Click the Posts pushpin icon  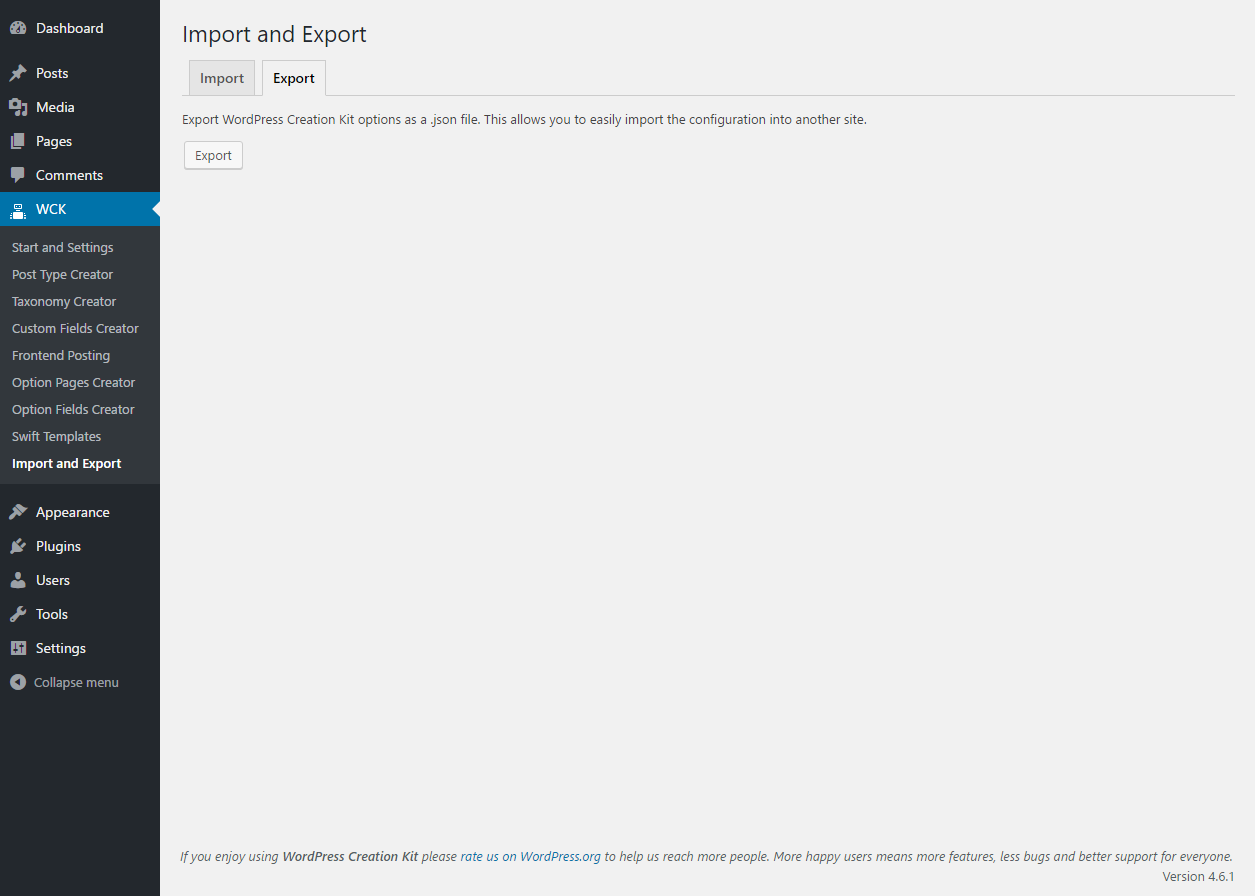point(18,73)
